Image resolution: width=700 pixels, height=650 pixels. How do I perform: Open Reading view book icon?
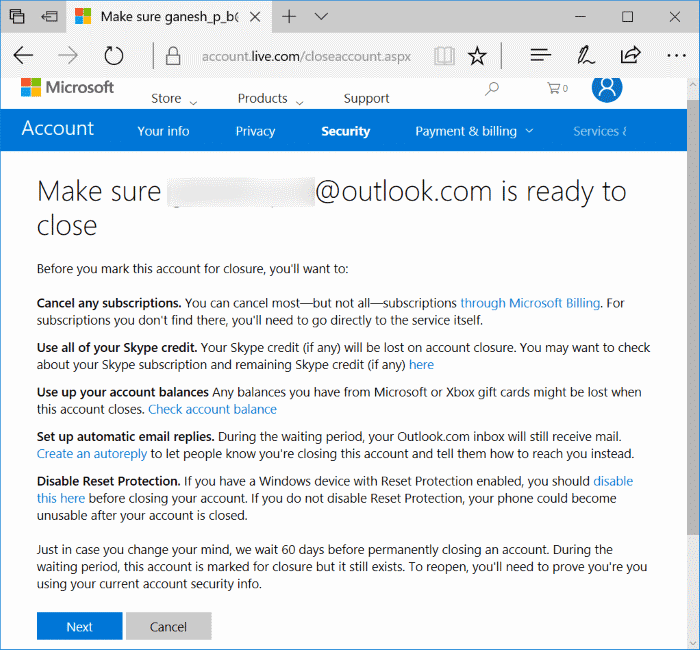pyautogui.click(x=444, y=56)
